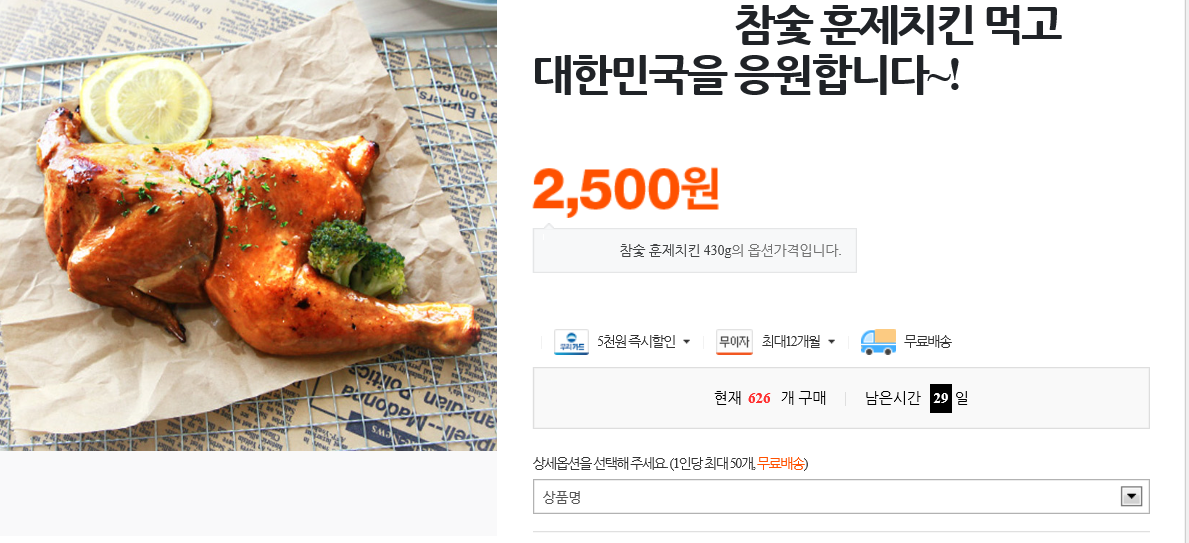Click the 최대12개월 text label
Viewport: 1189px width, 543px height.
tap(791, 342)
